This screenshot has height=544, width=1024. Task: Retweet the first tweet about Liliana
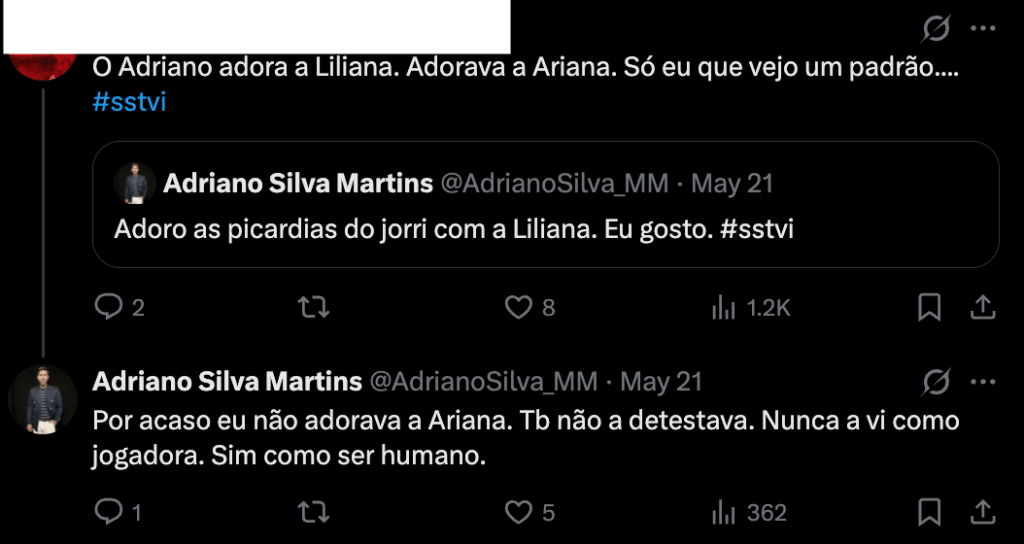(x=313, y=307)
